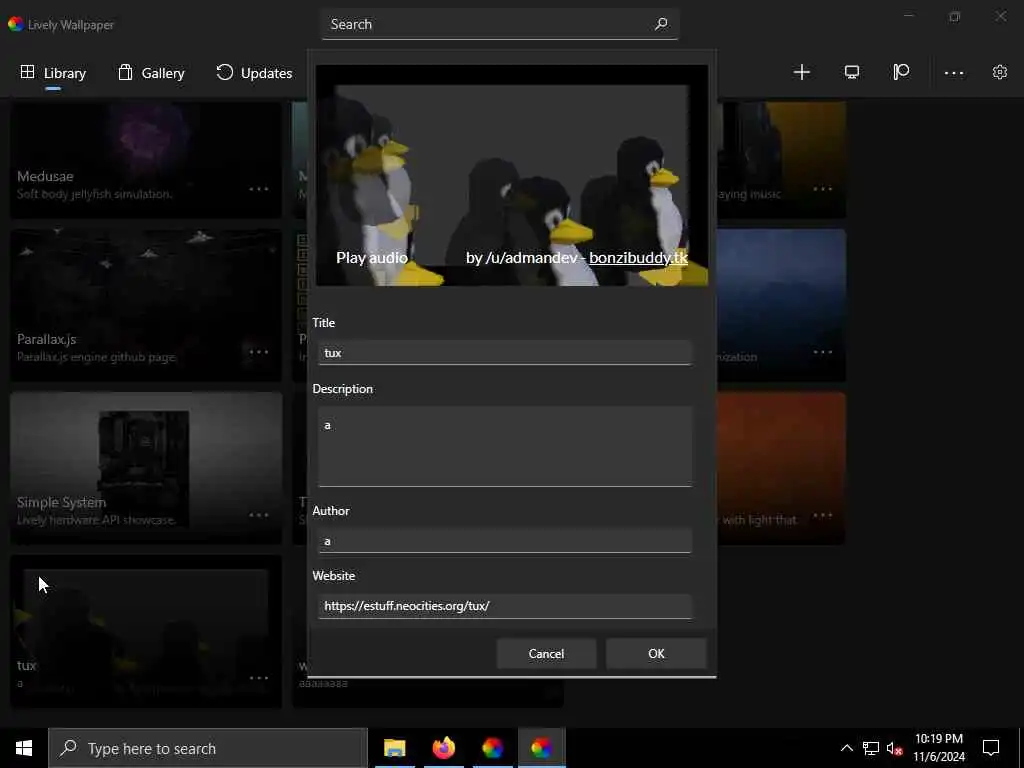Click the penguin preview thumbnail in dialog
Viewport: 1024px width, 768px height.
click(x=512, y=175)
